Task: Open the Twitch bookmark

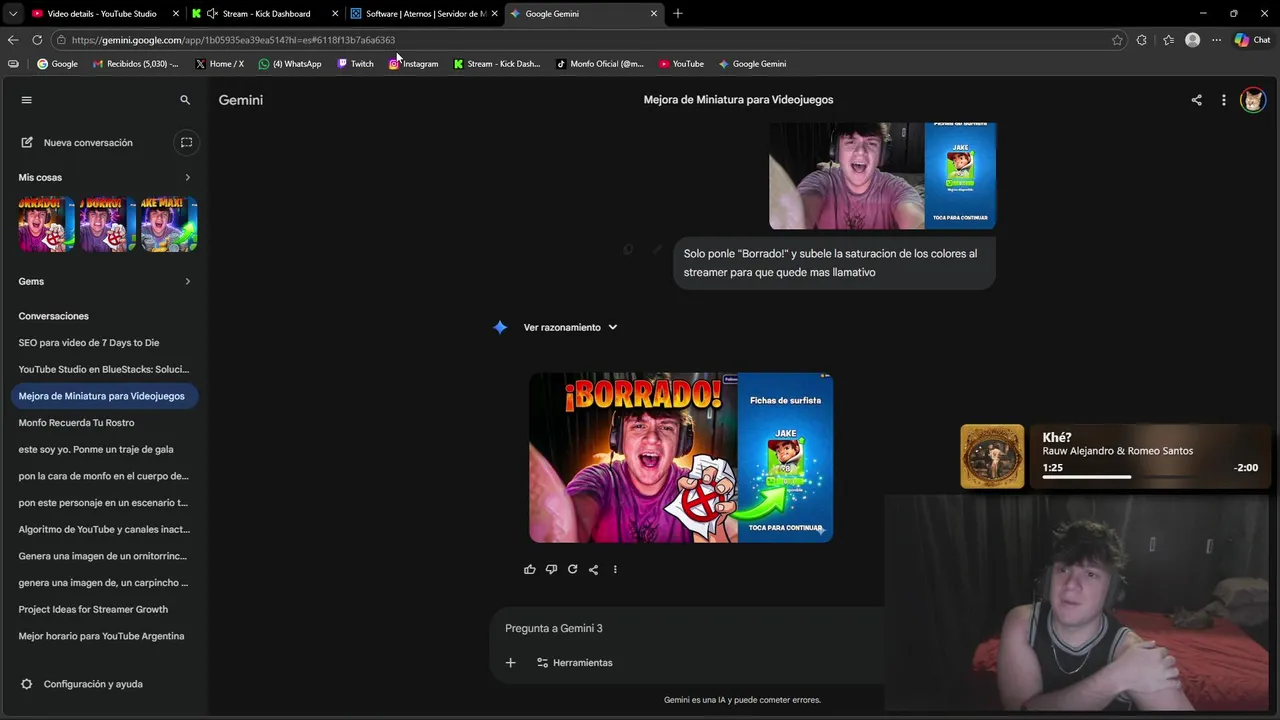Action: (x=355, y=63)
